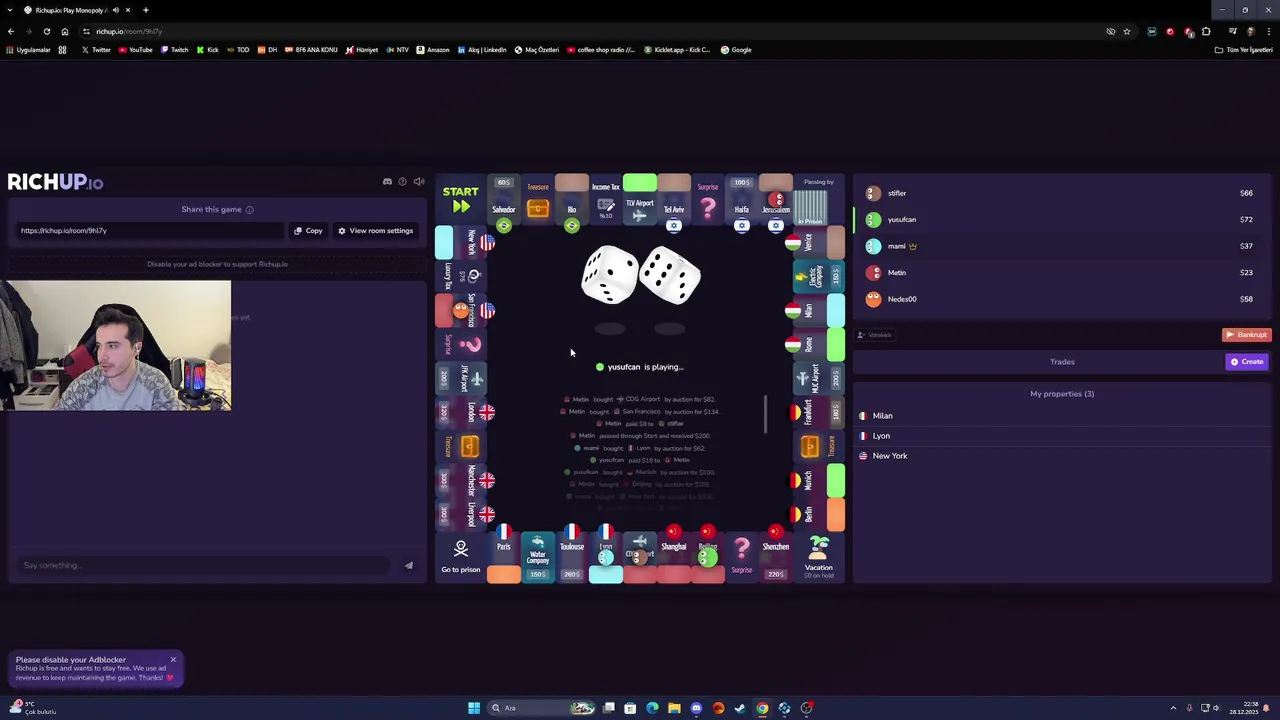Mute the Richup.io tab audio

116,10
